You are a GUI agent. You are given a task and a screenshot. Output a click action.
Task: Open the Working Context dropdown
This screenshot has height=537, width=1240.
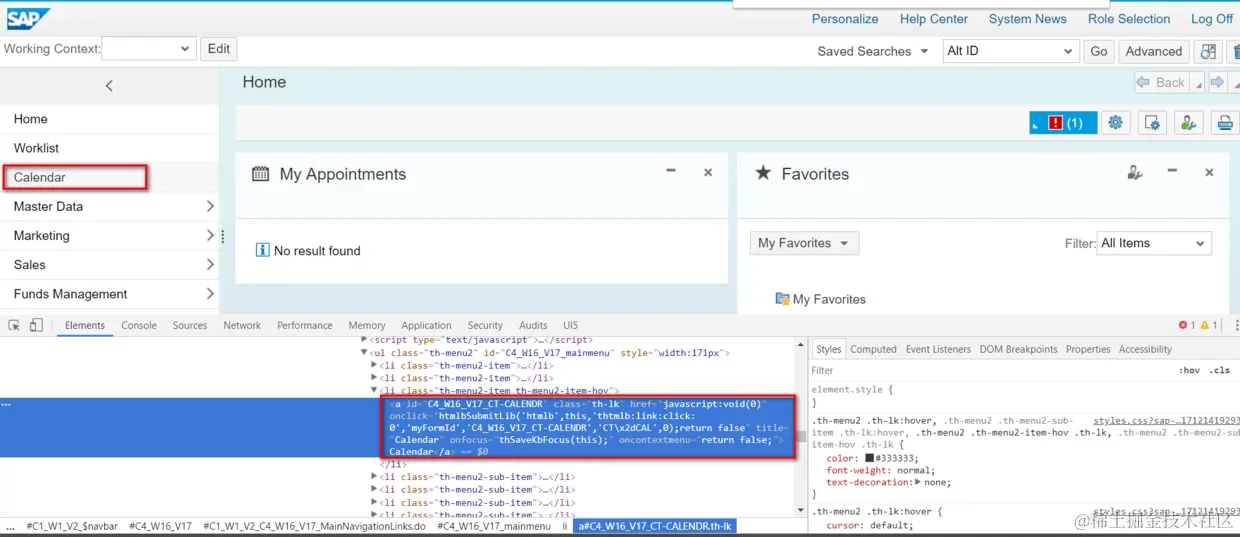pos(149,48)
